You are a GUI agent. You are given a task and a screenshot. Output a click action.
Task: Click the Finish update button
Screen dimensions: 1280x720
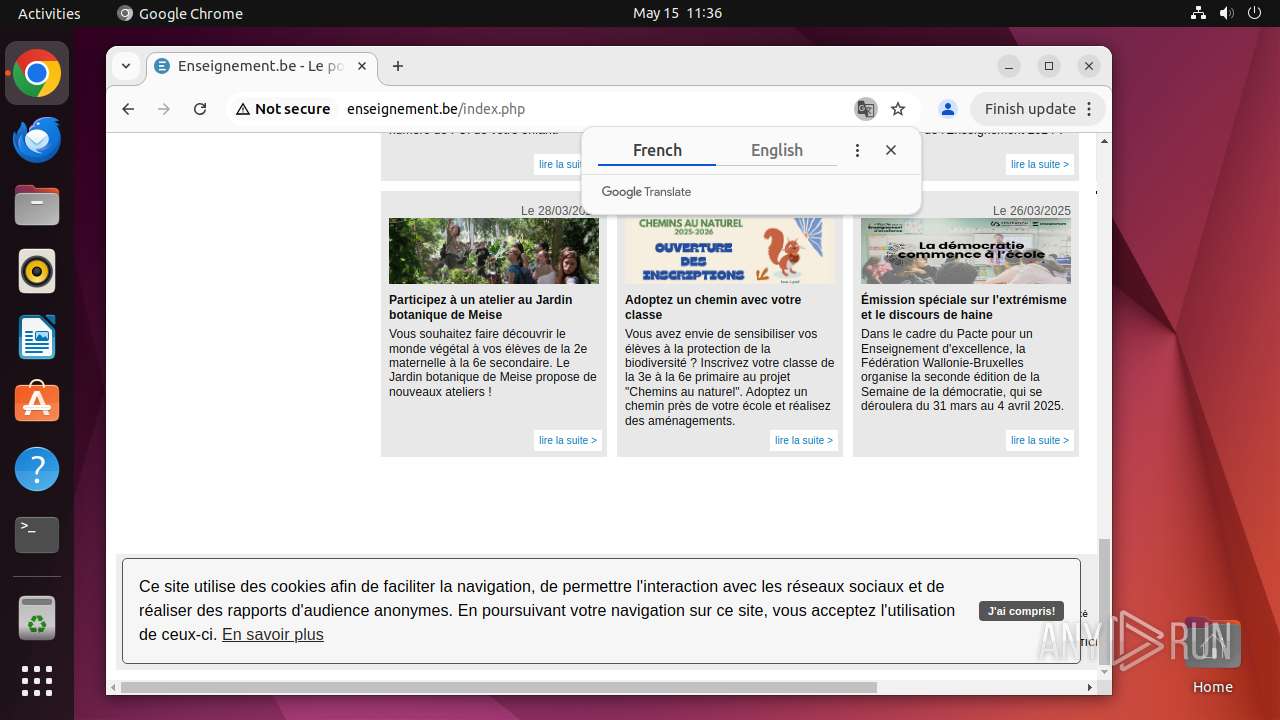click(x=1039, y=109)
